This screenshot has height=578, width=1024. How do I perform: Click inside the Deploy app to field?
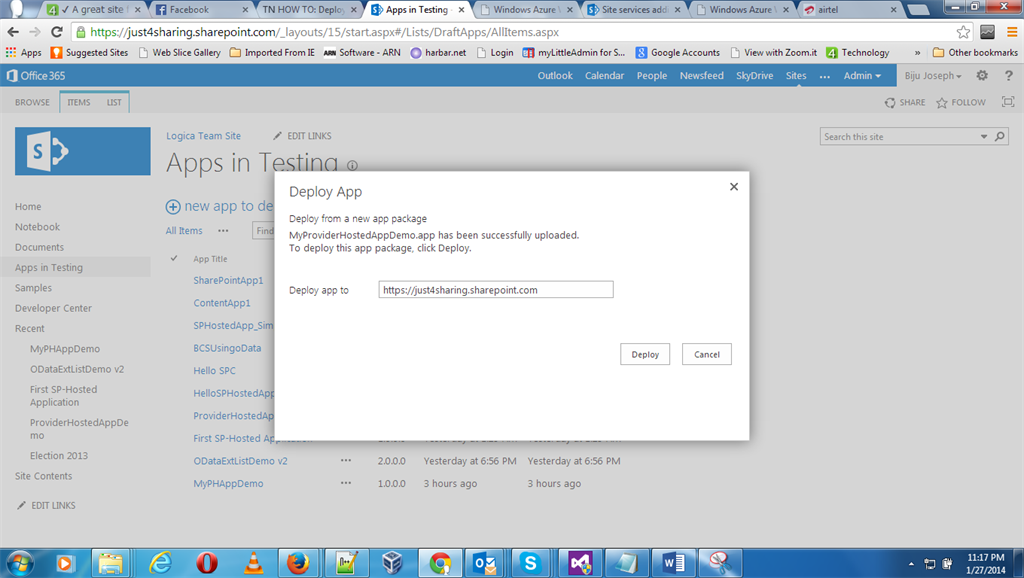click(x=495, y=289)
